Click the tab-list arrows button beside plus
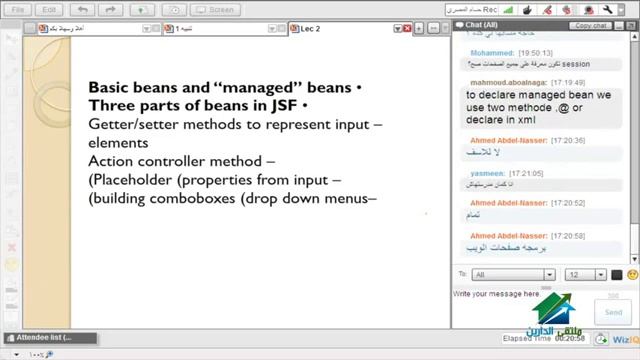The height and width of the screenshot is (360, 640). [x=433, y=28]
